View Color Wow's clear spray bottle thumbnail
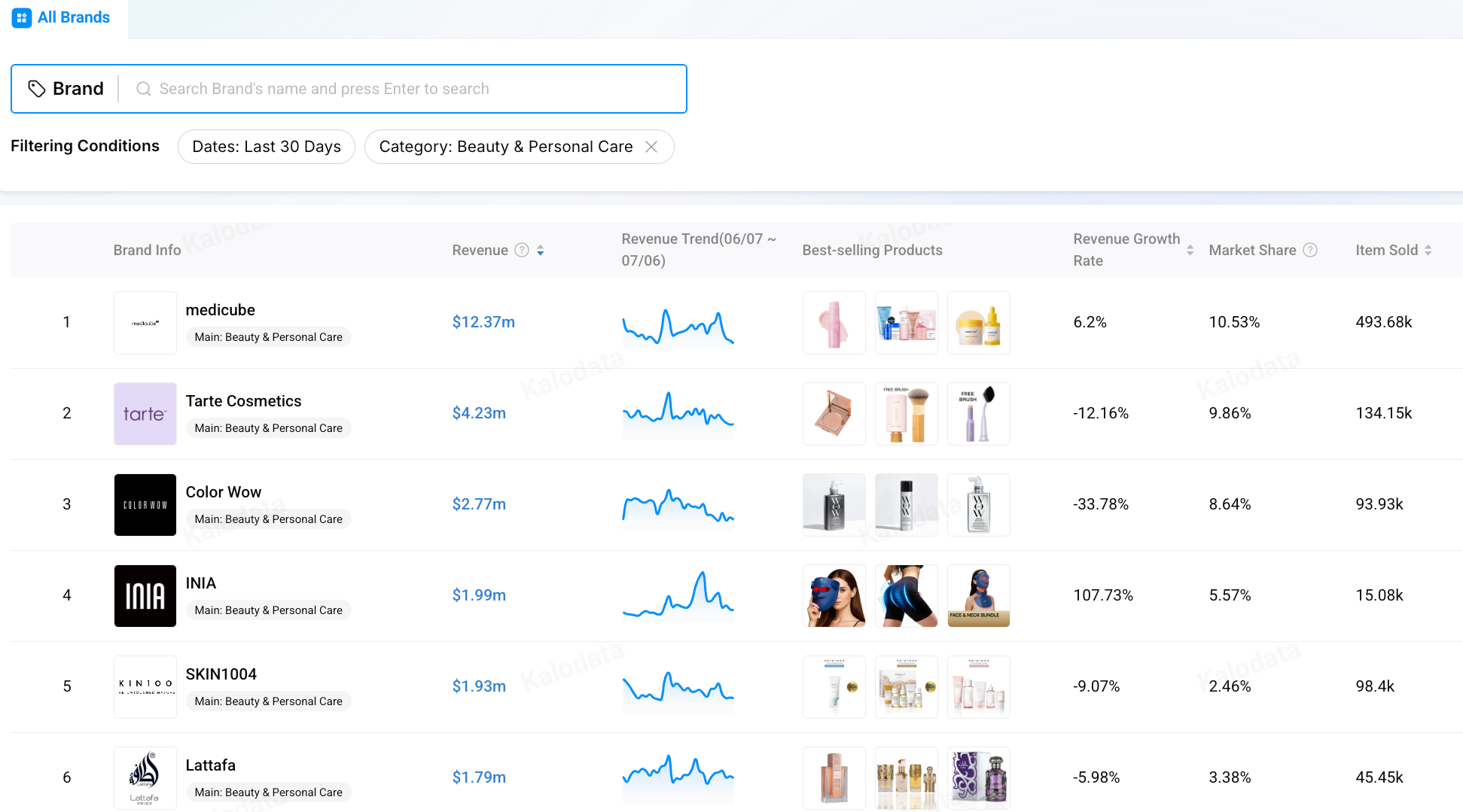The width and height of the screenshot is (1463, 812). click(x=979, y=505)
